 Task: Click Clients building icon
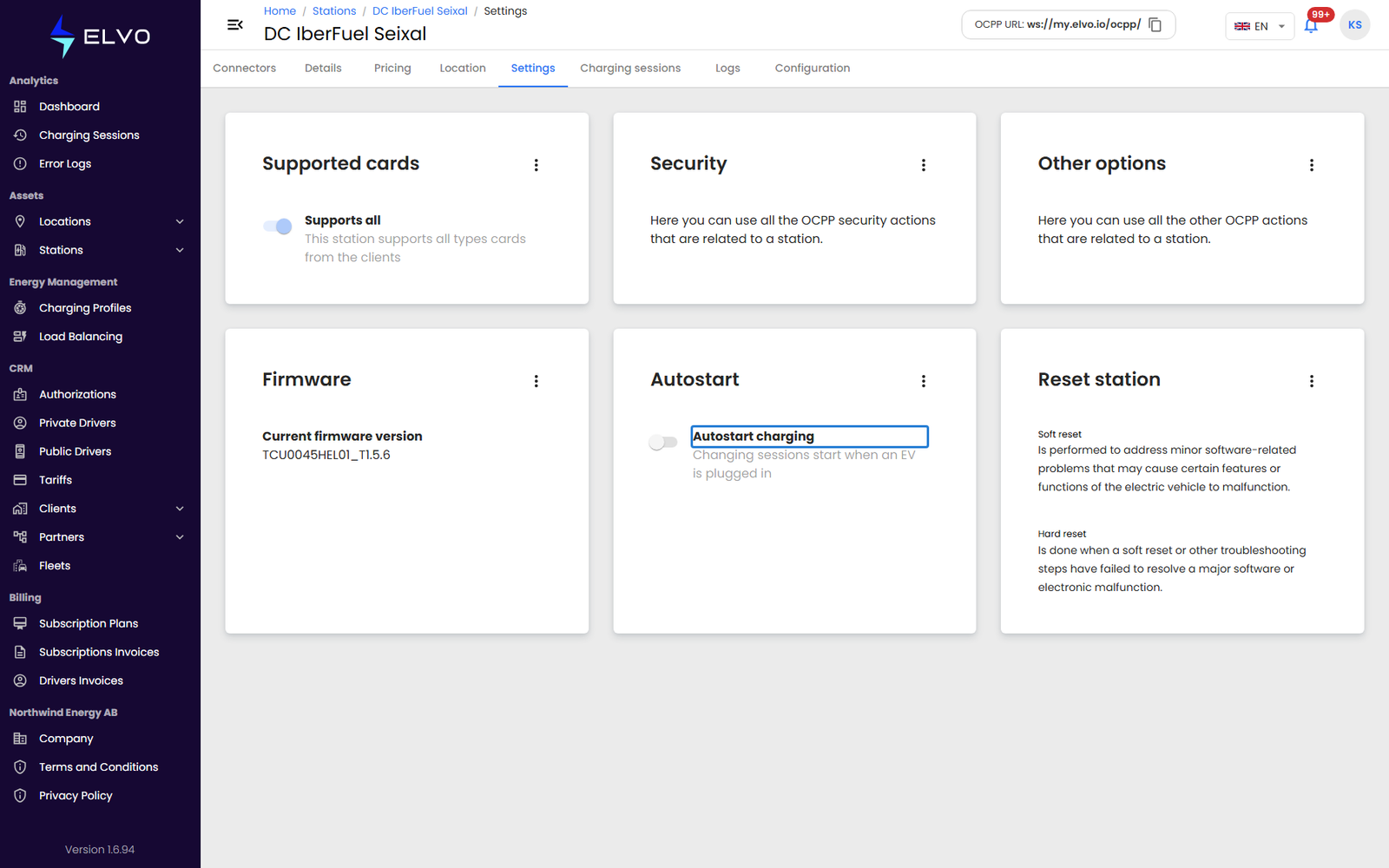(20, 509)
